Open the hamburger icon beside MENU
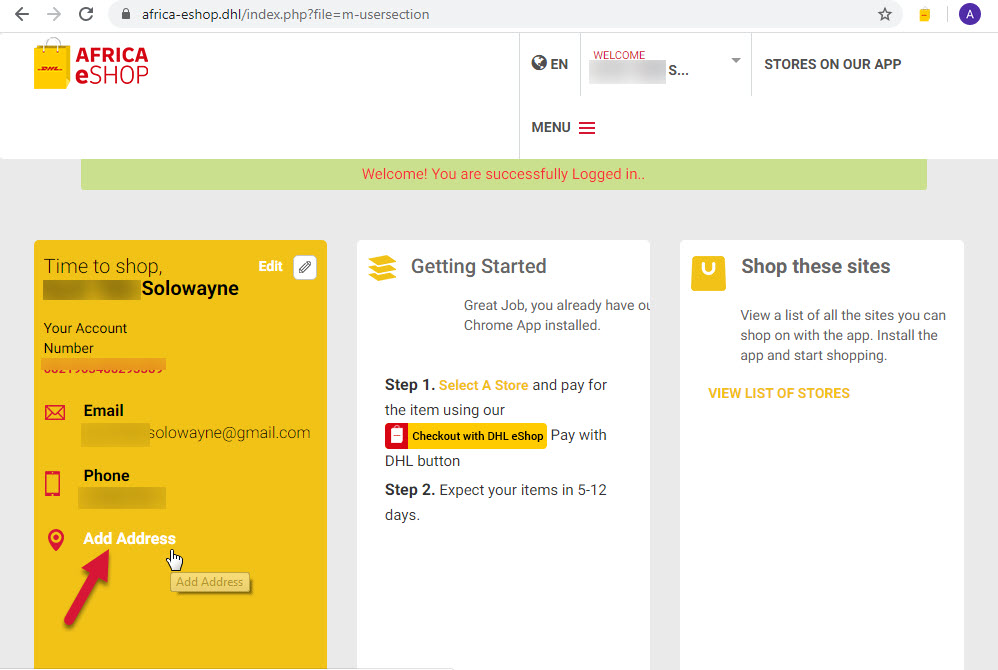This screenshot has width=998, height=670. pos(588,127)
